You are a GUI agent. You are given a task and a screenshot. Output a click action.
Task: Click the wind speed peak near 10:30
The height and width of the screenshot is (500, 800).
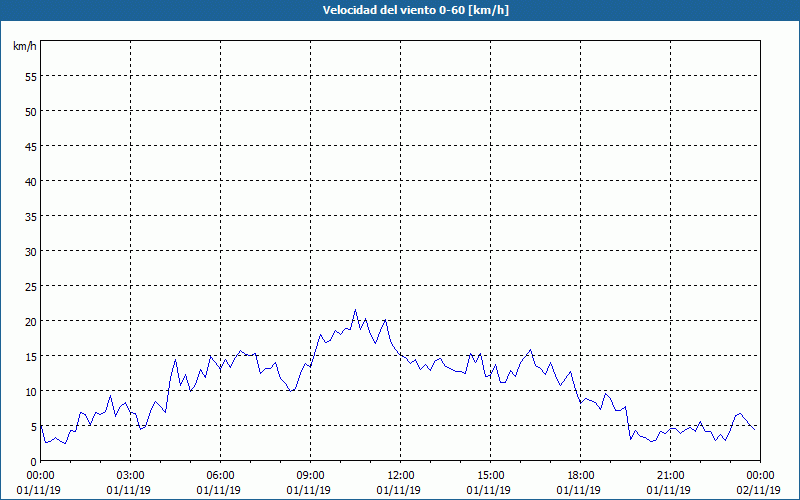pyautogui.click(x=355, y=310)
